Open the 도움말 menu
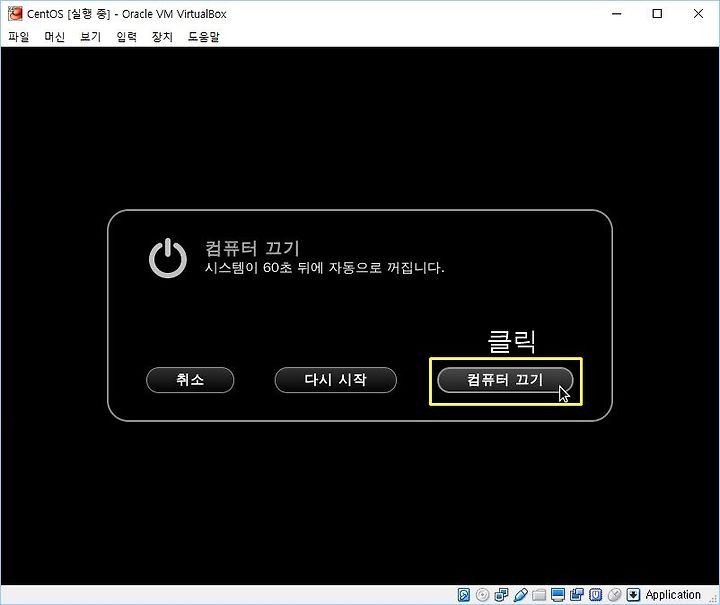Screen dimensions: 720x605 (204, 37)
